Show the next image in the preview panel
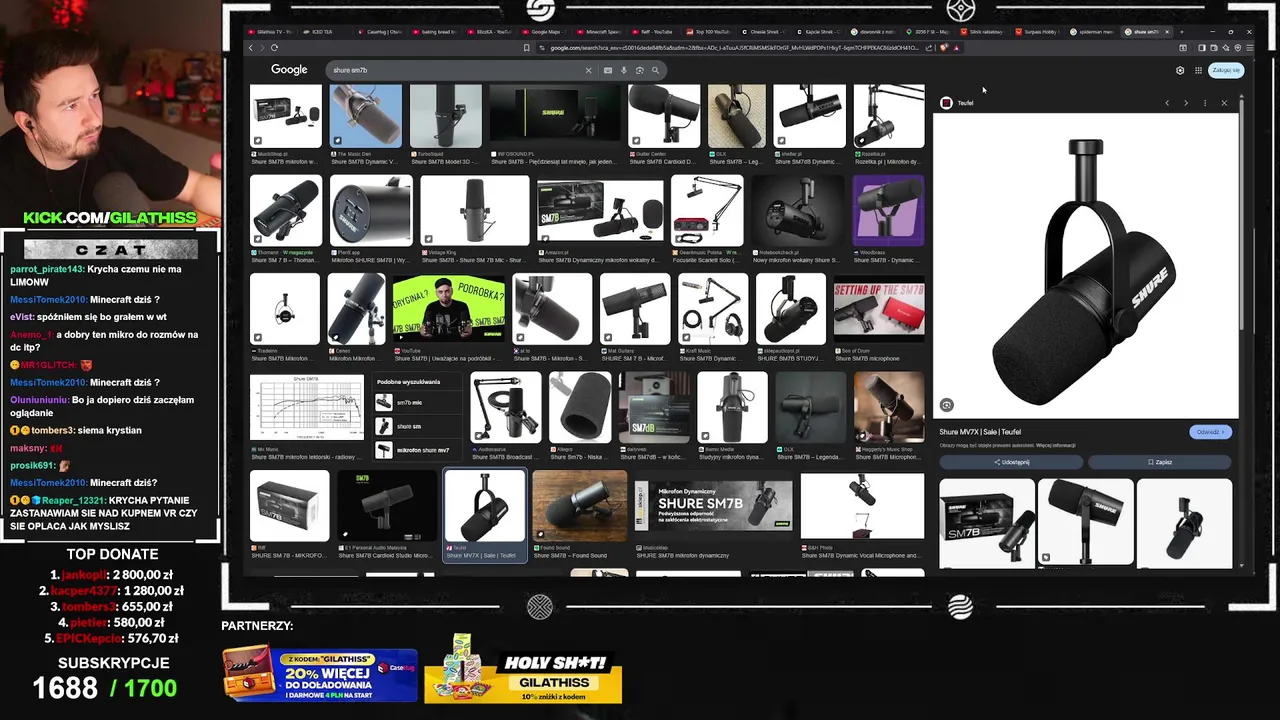This screenshot has height=720, width=1280. pos(1186,103)
